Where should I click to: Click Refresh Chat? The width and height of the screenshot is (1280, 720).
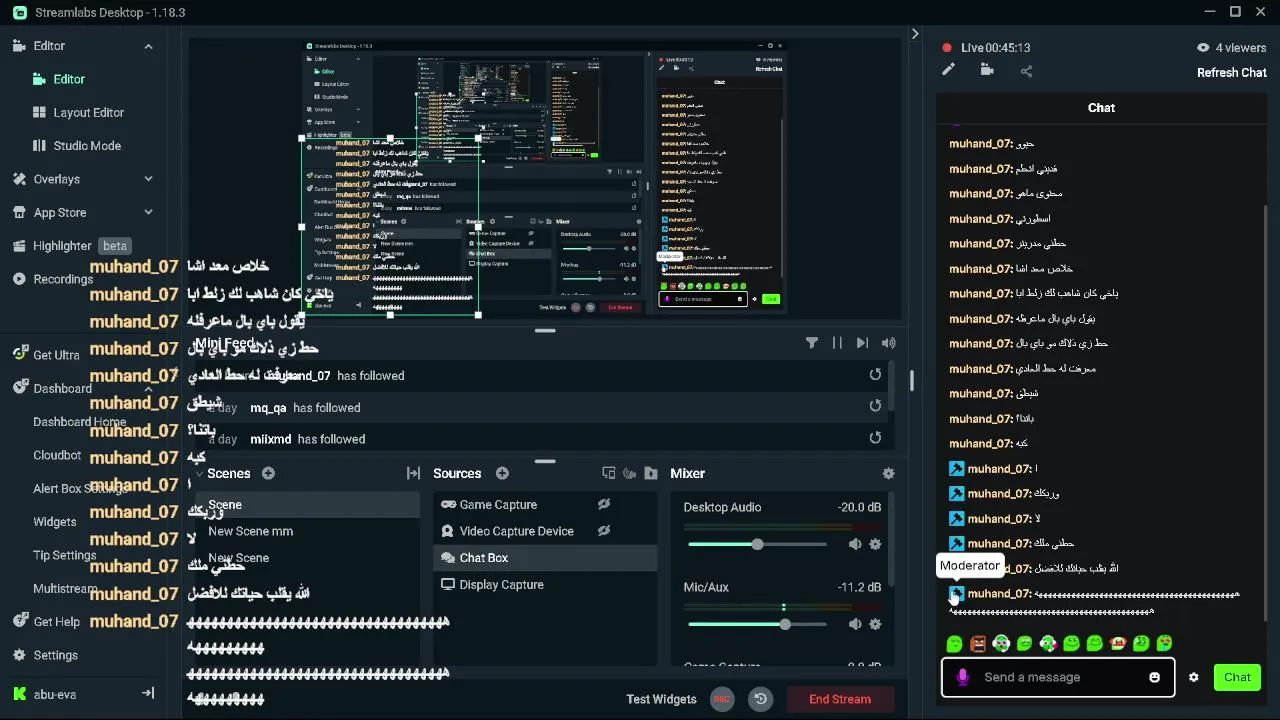click(1232, 73)
